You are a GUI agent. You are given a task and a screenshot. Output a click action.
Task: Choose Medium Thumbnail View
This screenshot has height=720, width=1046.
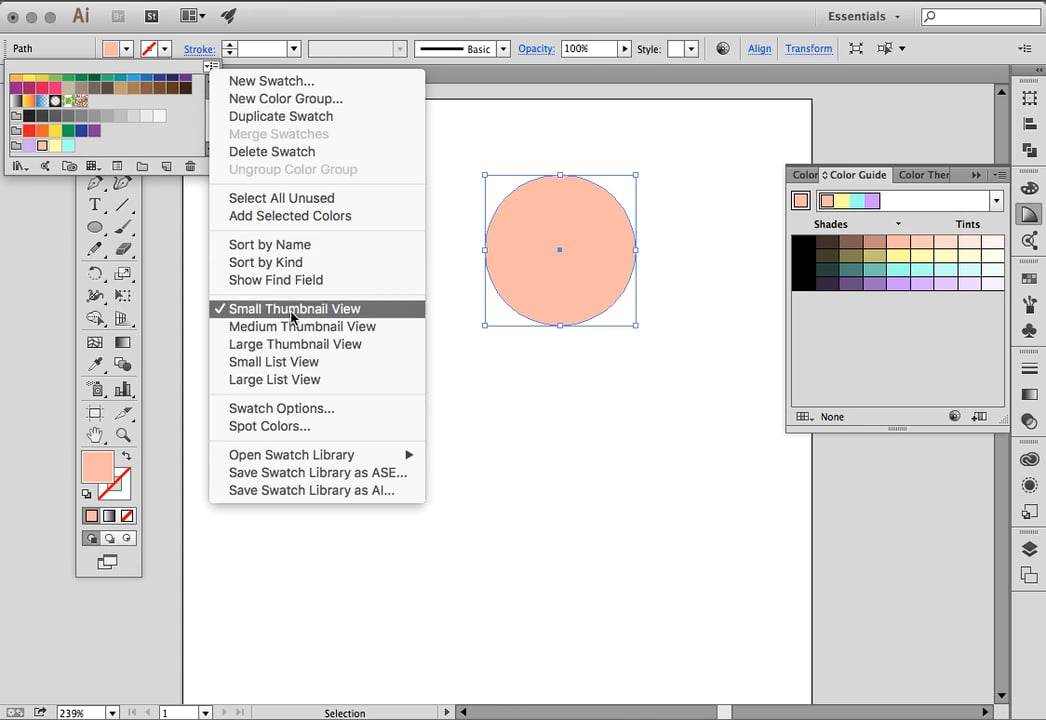317,326
